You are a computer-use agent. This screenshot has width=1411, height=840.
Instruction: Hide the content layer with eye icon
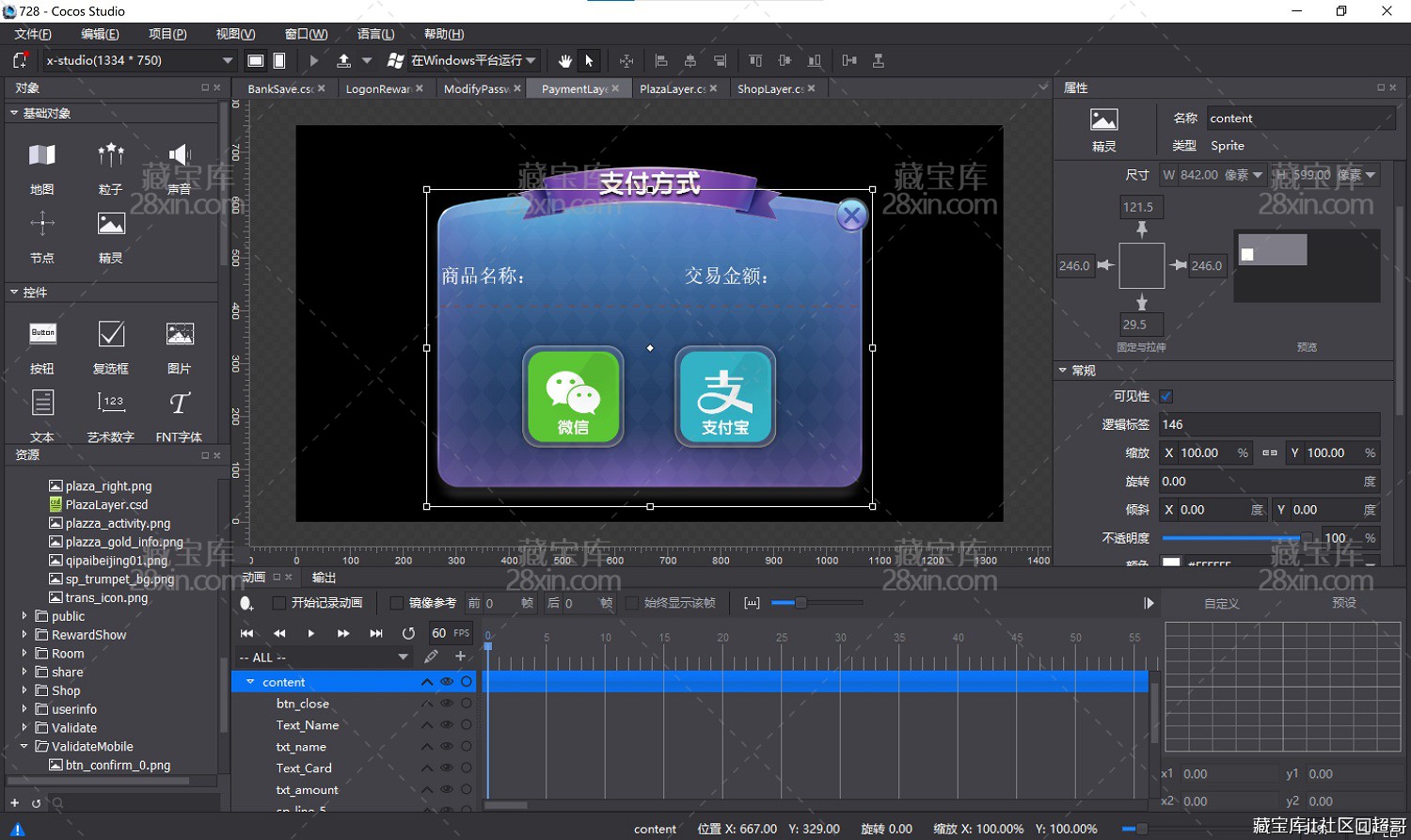447,682
